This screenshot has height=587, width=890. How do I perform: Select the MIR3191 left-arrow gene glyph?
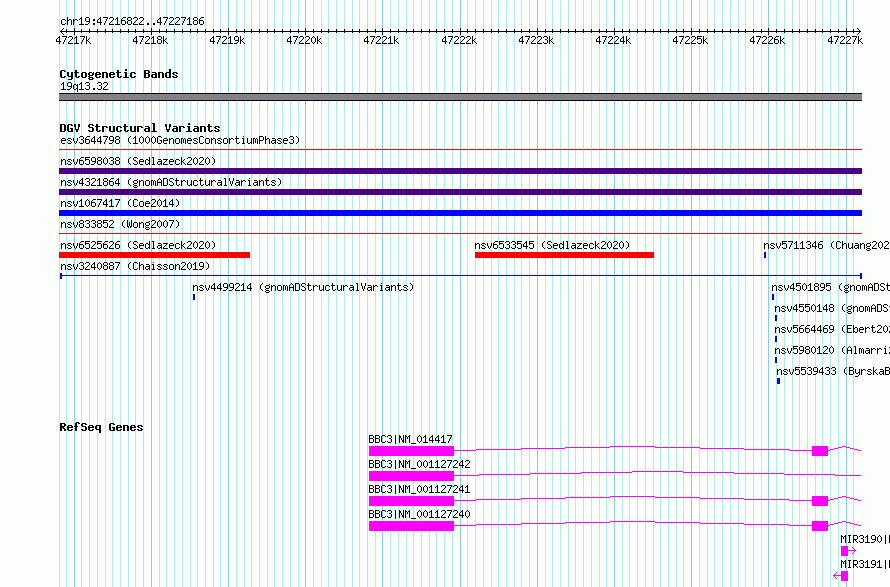click(841, 576)
